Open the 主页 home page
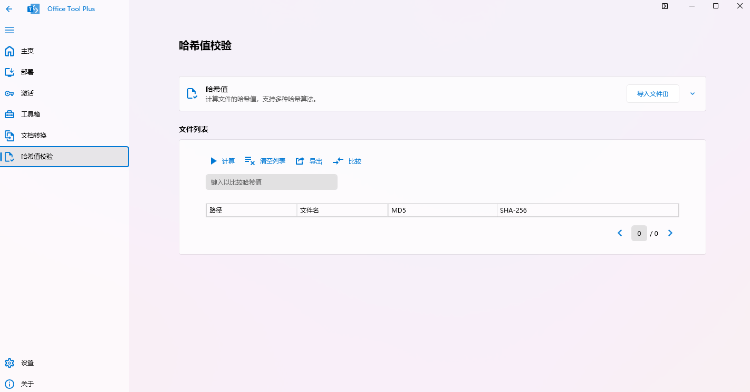Image resolution: width=750 pixels, height=392 pixels. coord(65,51)
